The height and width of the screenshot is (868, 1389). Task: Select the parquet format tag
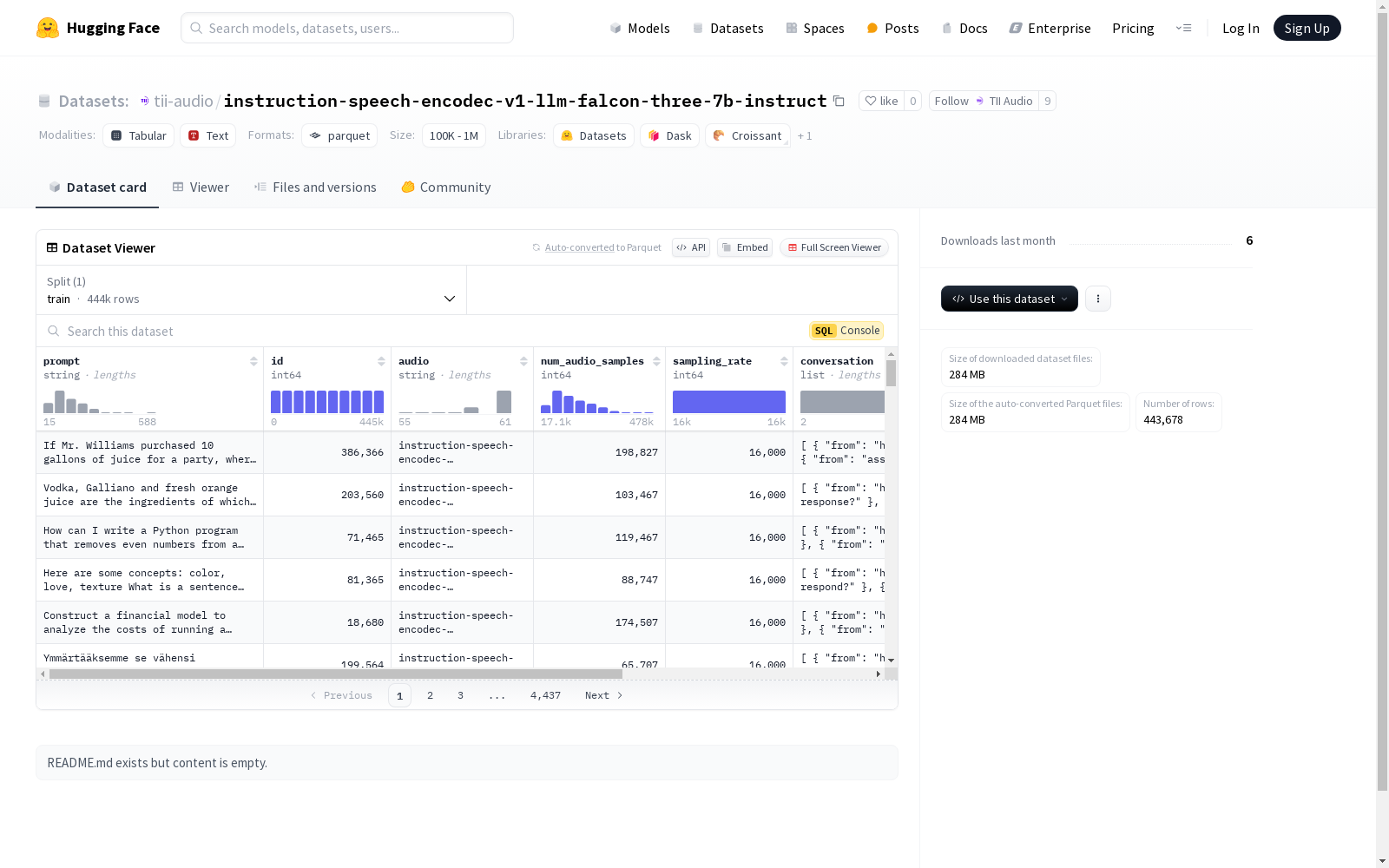[x=339, y=135]
